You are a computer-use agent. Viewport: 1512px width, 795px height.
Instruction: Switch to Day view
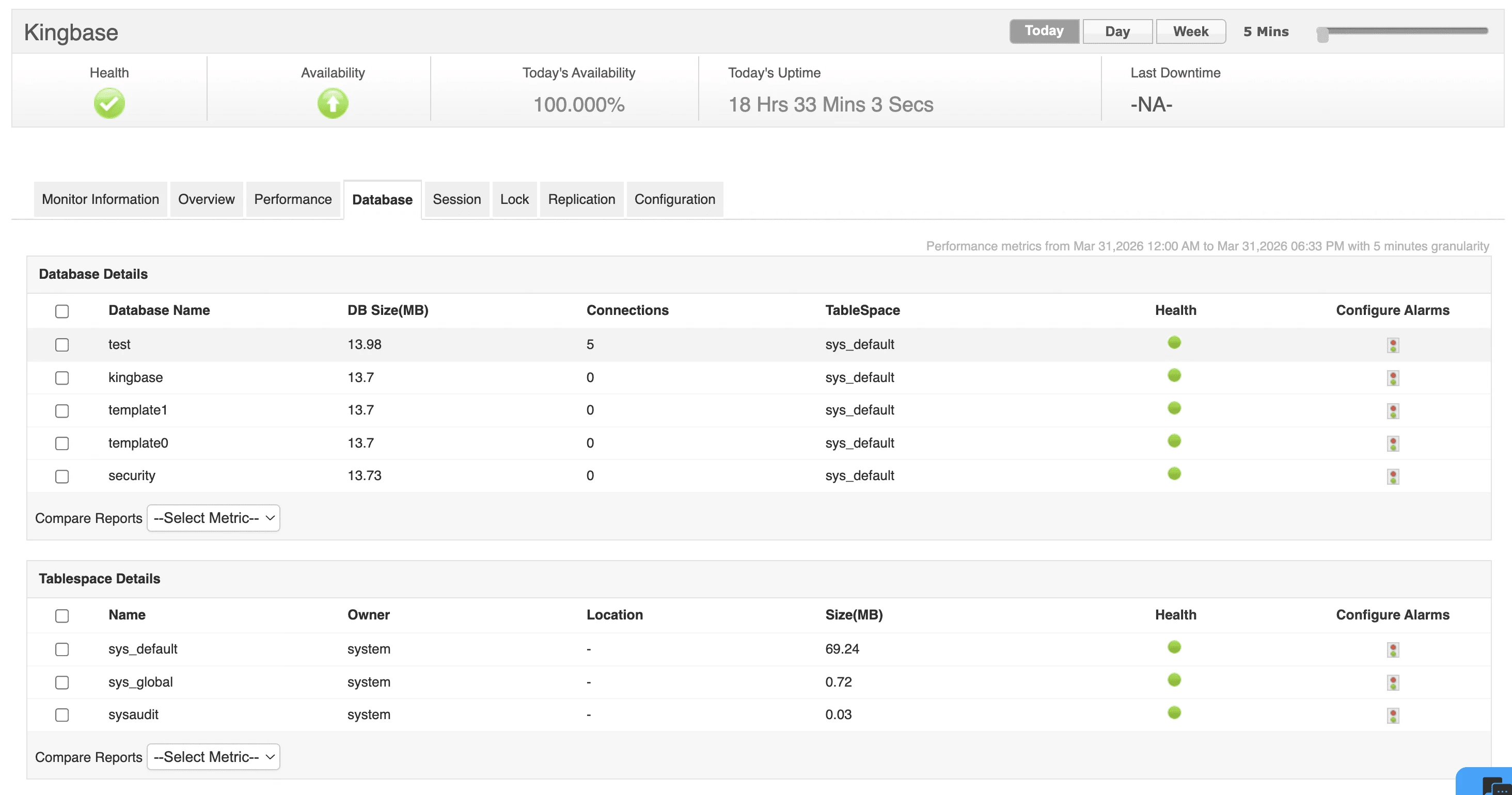pos(1117,31)
